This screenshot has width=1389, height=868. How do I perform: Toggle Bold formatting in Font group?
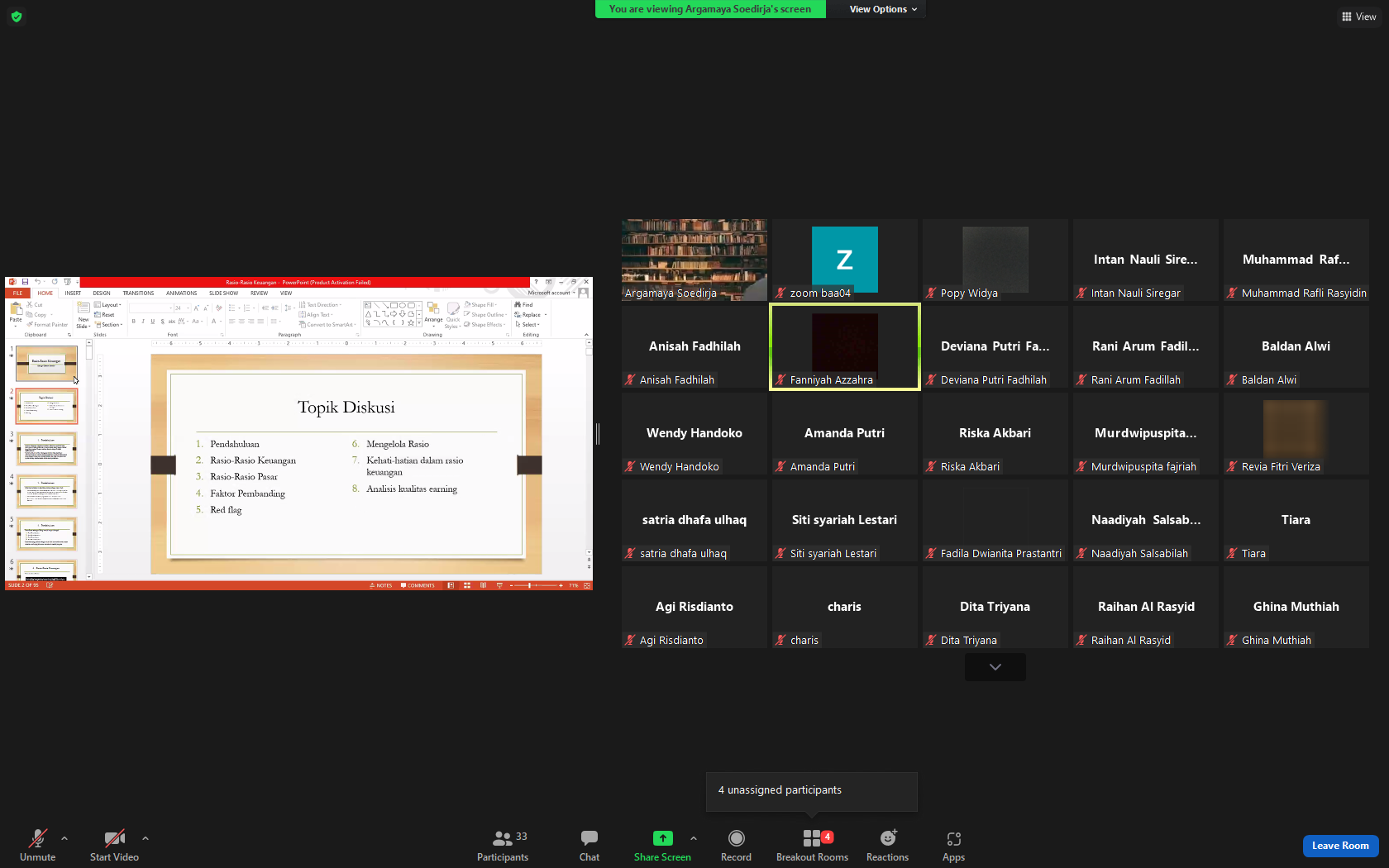coord(134,322)
